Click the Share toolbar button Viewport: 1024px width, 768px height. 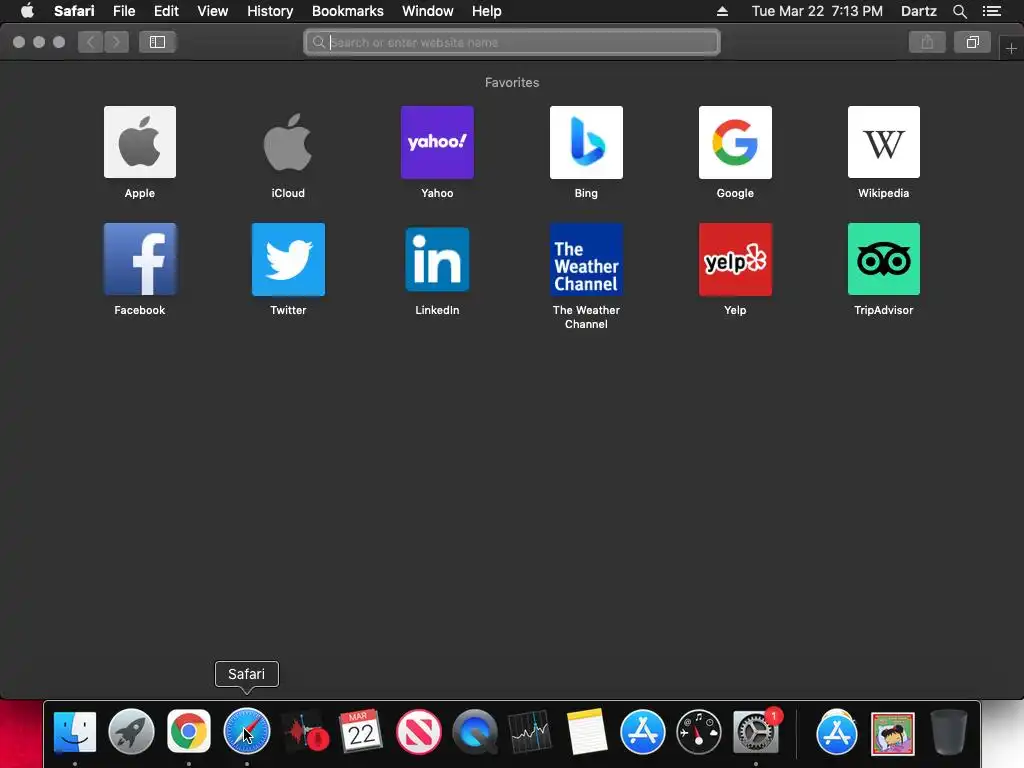(x=927, y=42)
